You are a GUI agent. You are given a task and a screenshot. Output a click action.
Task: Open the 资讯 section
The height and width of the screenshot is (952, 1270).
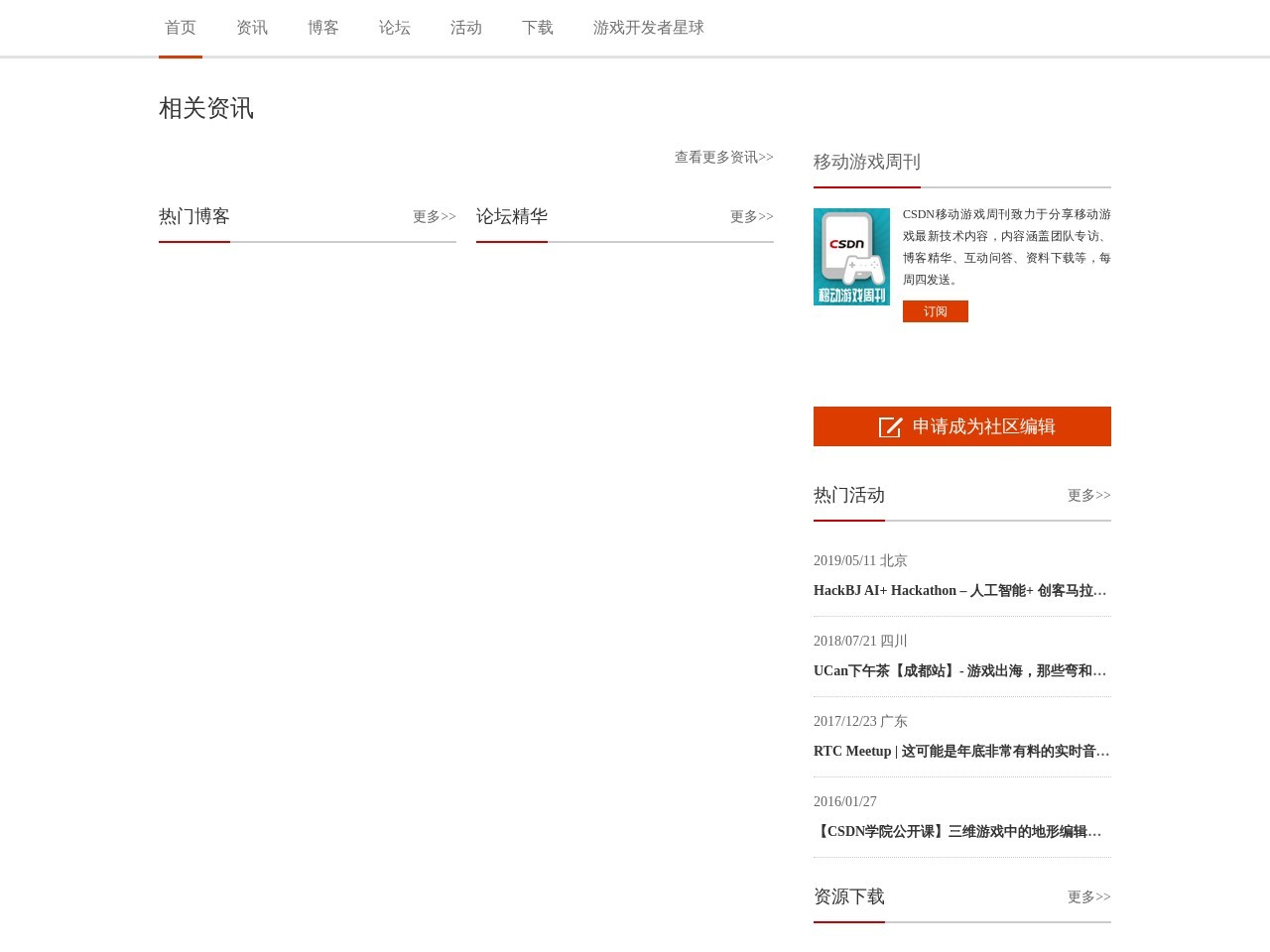coord(251,27)
